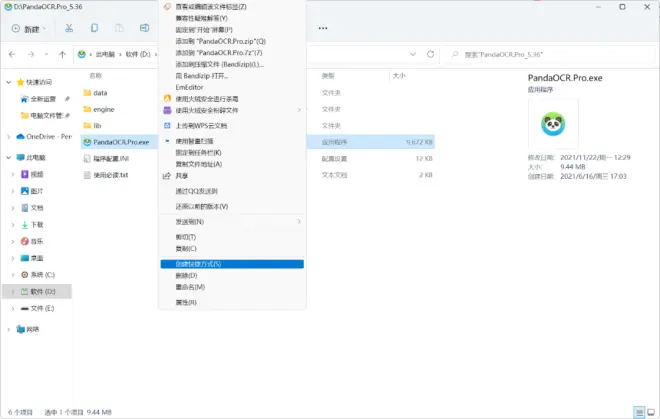
Task: Add to "PandaOCR.Pro.zip"(Q)
Action: coord(232,41)
